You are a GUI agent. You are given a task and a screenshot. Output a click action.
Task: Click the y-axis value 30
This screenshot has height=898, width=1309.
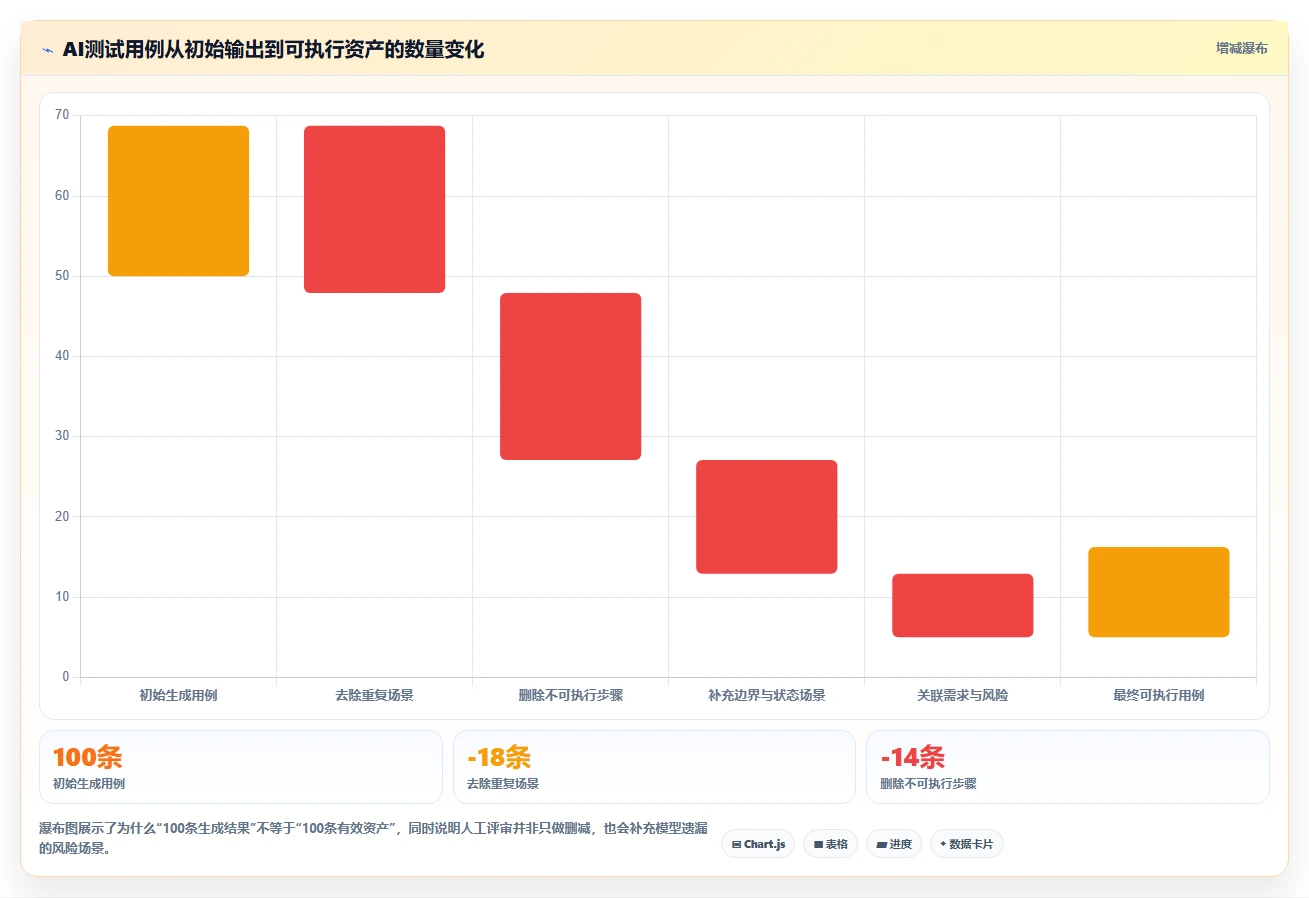(x=62, y=436)
